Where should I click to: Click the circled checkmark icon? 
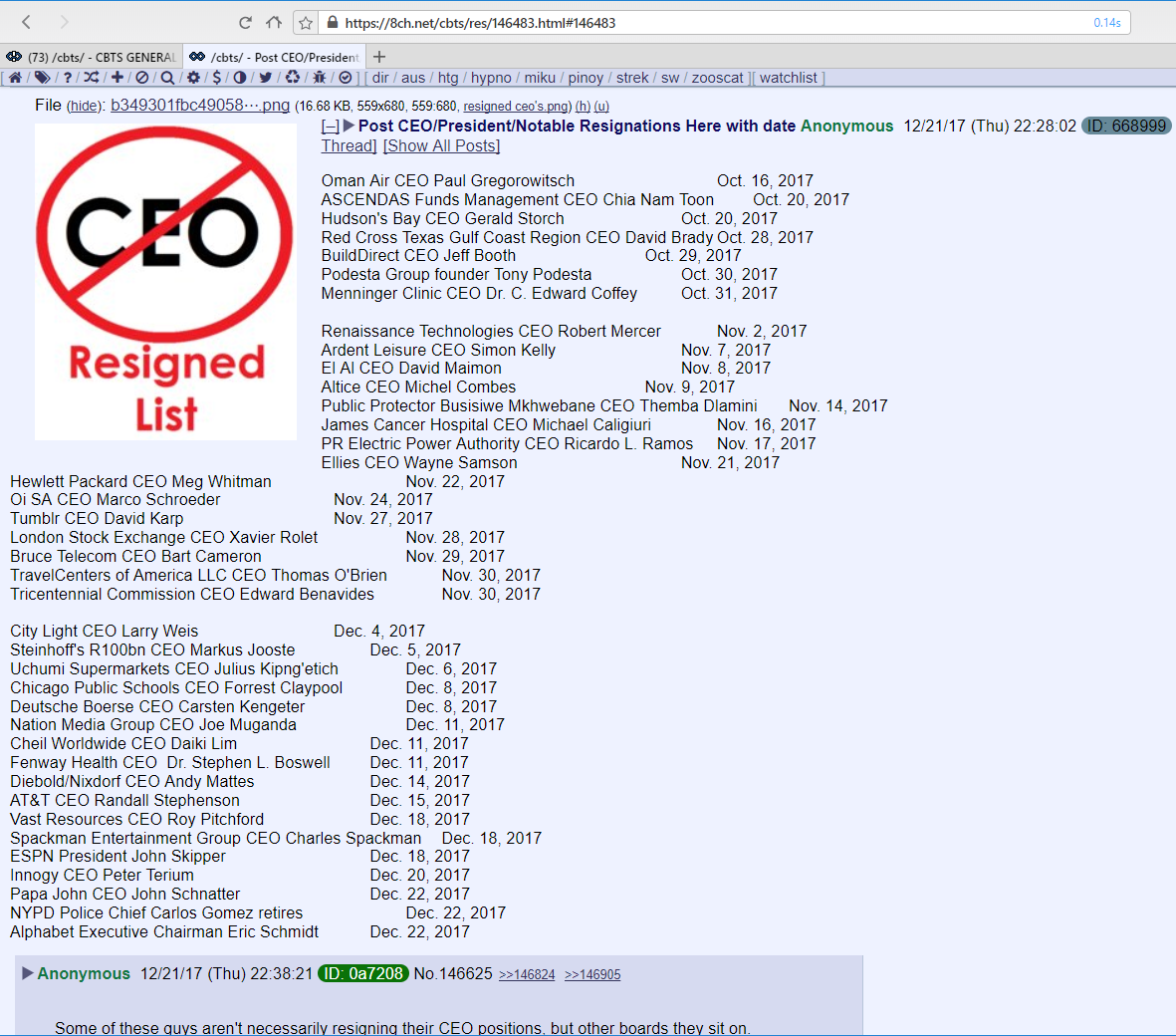pyautogui.click(x=345, y=78)
